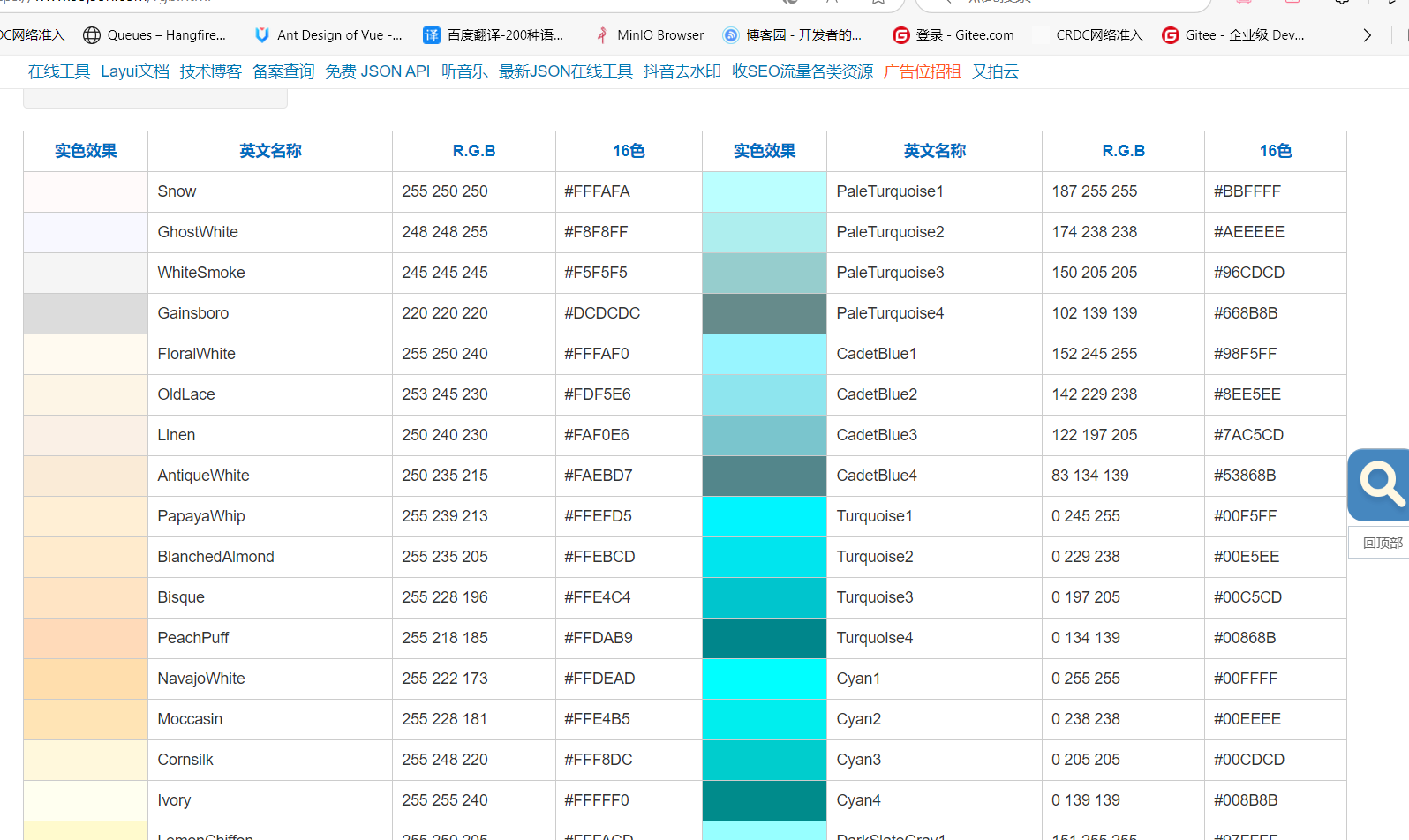
Task: Click the Cyan4 color swatch
Action: 765,801
